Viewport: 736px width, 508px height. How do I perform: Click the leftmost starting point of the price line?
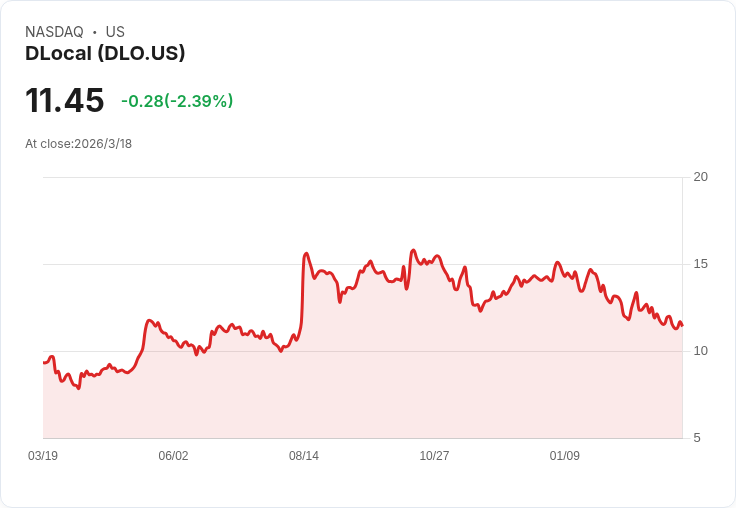pos(44,362)
